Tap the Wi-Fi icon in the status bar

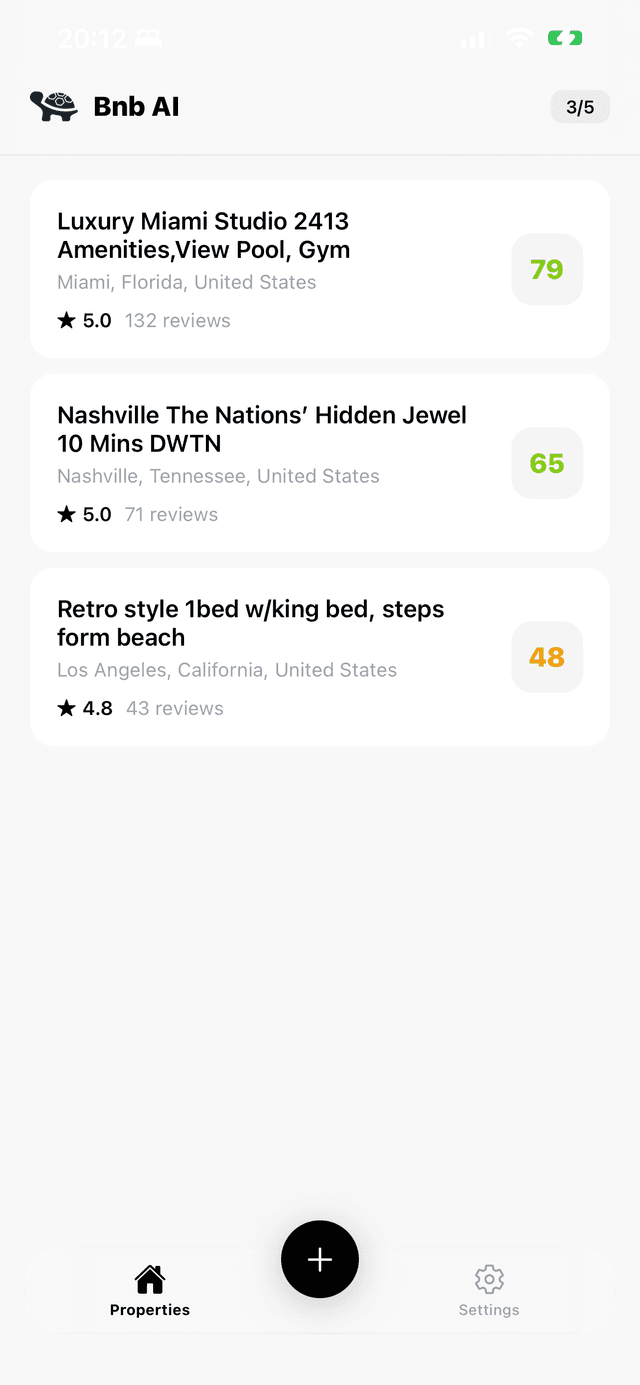517,37
